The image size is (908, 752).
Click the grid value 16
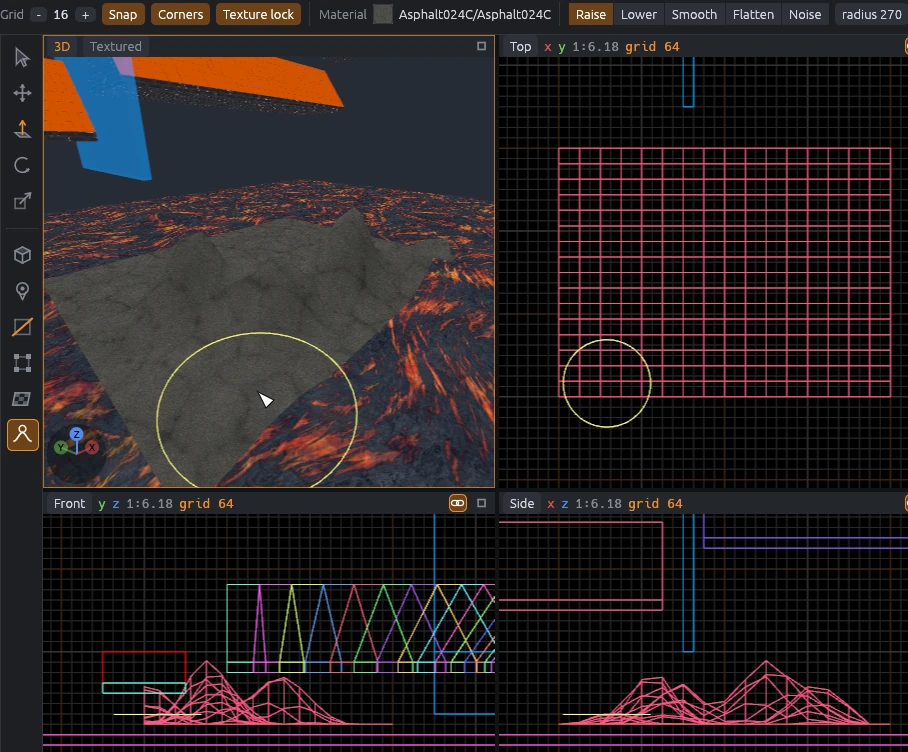(x=61, y=14)
